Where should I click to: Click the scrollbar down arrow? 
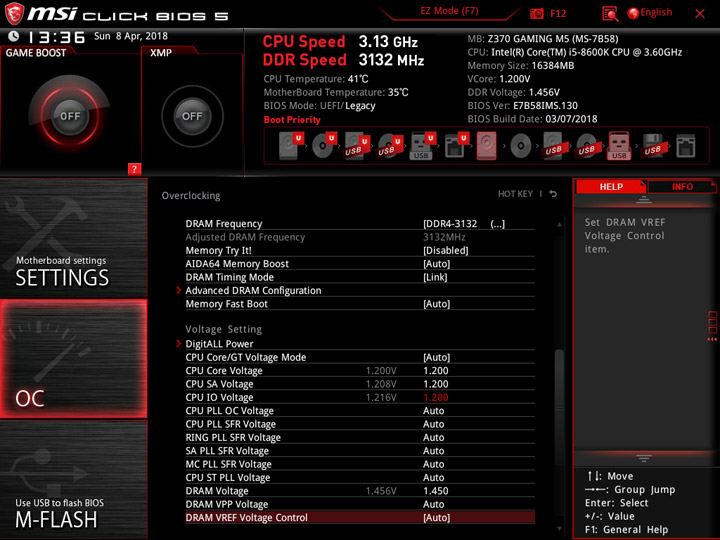pyautogui.click(x=559, y=529)
